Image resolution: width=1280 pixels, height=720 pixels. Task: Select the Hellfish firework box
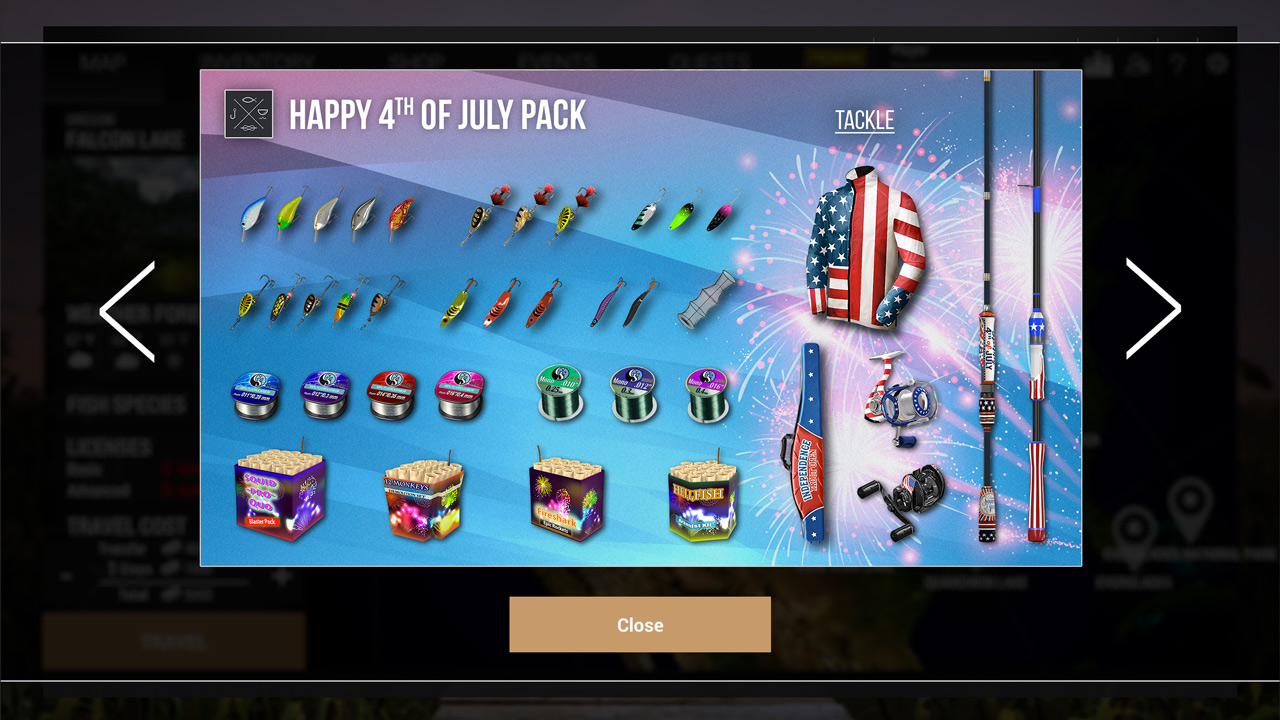tap(703, 497)
